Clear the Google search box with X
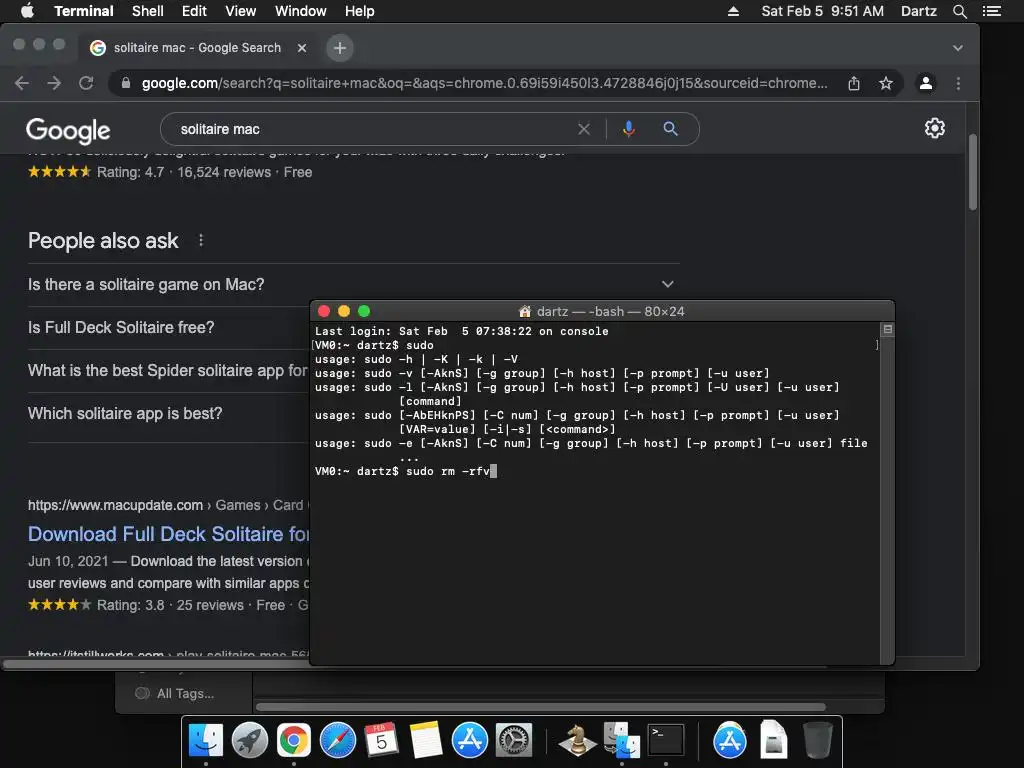Image resolution: width=1024 pixels, height=768 pixels. click(584, 129)
